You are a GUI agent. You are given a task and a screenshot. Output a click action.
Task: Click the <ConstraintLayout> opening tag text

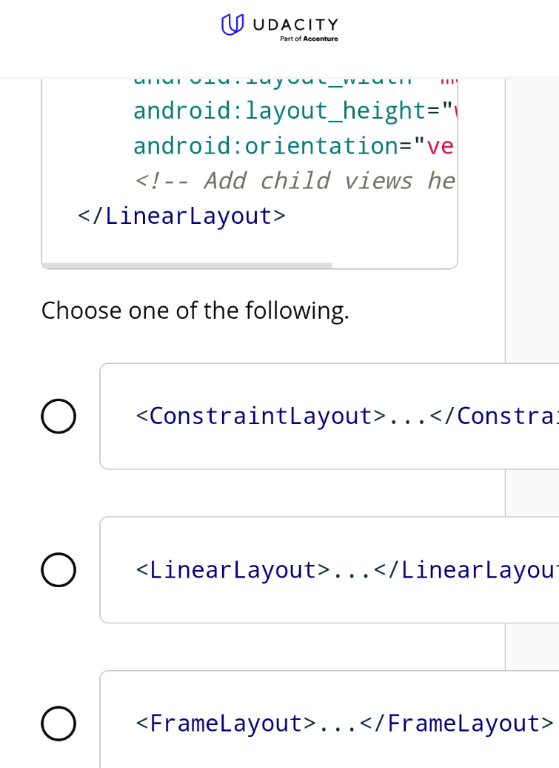click(261, 416)
